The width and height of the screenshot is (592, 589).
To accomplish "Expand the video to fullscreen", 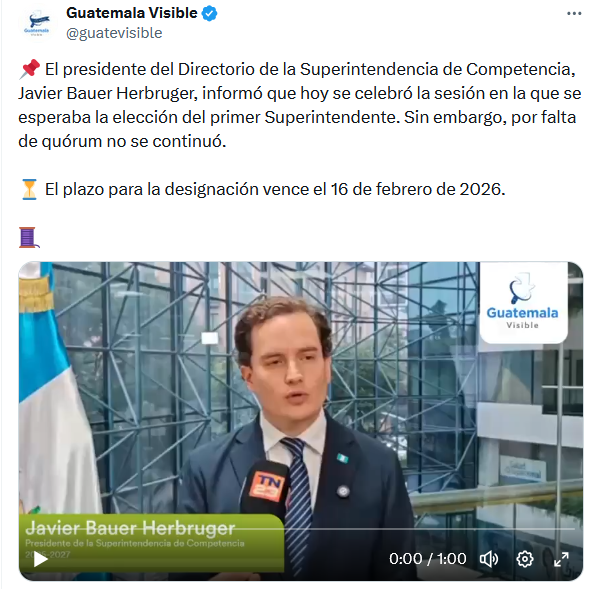I will [x=561, y=559].
